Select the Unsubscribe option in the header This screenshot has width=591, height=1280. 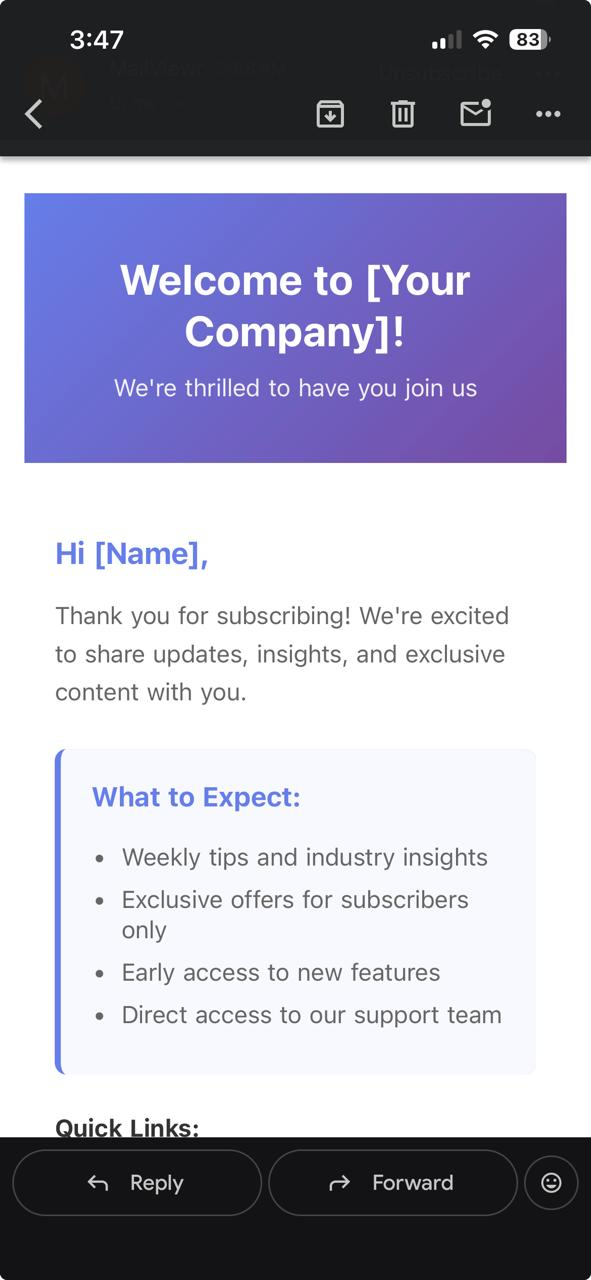click(438, 71)
